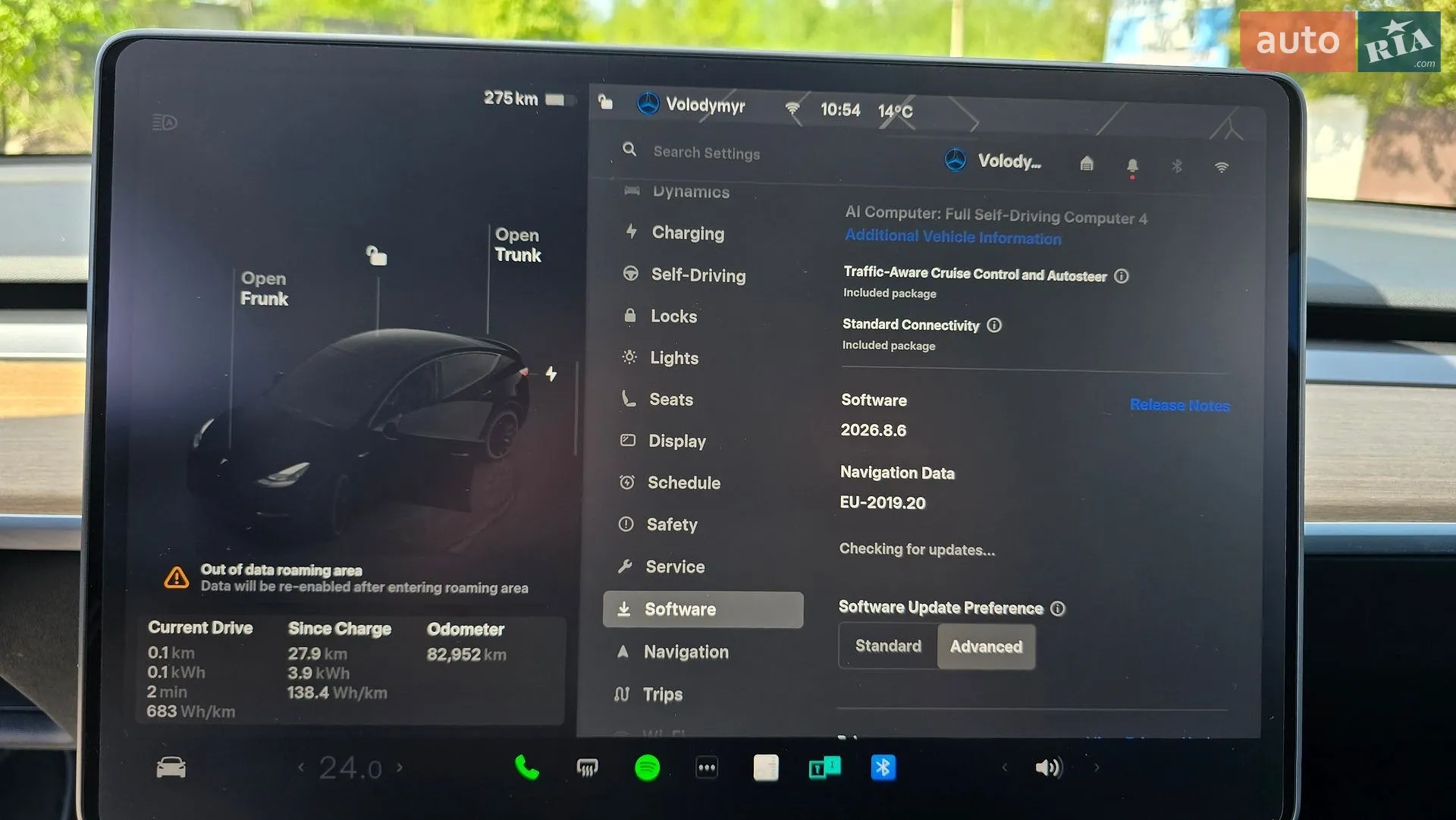The width and height of the screenshot is (1456, 820).
Task: Tap software version 2026.8.6
Action: 874,430
